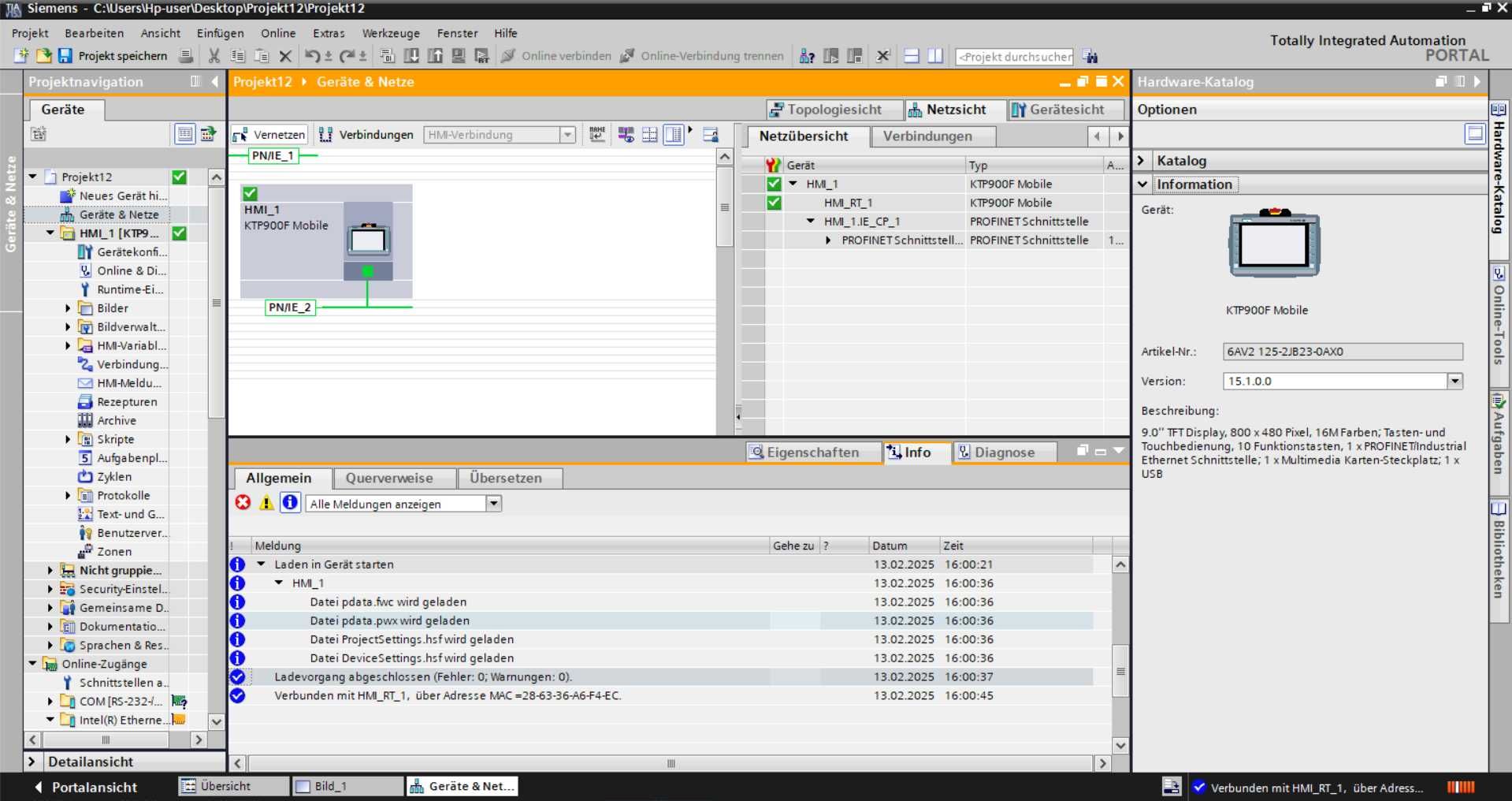
Task: Click the Verbindungen button in network toolbar
Action: click(x=366, y=135)
